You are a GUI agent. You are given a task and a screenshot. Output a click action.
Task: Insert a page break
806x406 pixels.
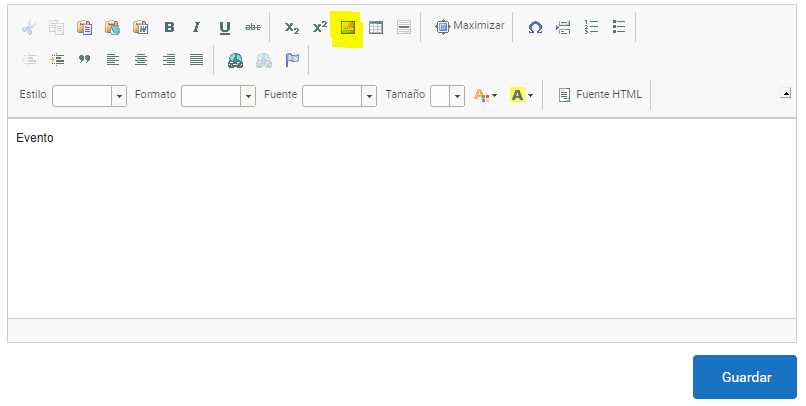(x=563, y=27)
